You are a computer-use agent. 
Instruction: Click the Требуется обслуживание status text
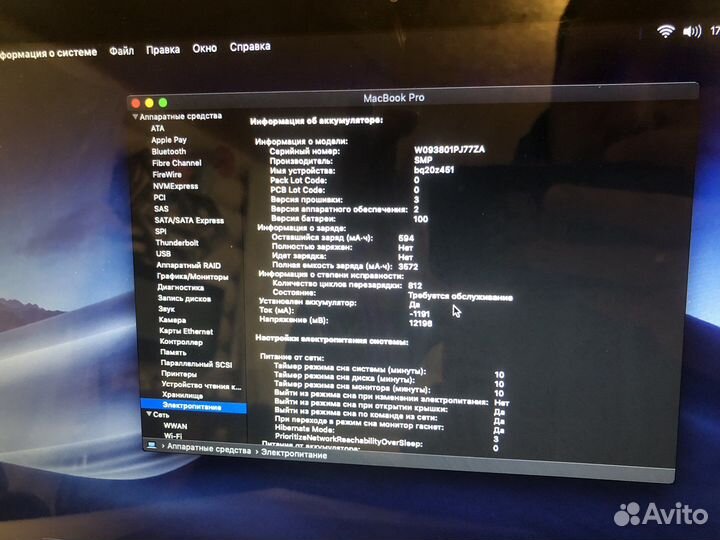pos(460,297)
